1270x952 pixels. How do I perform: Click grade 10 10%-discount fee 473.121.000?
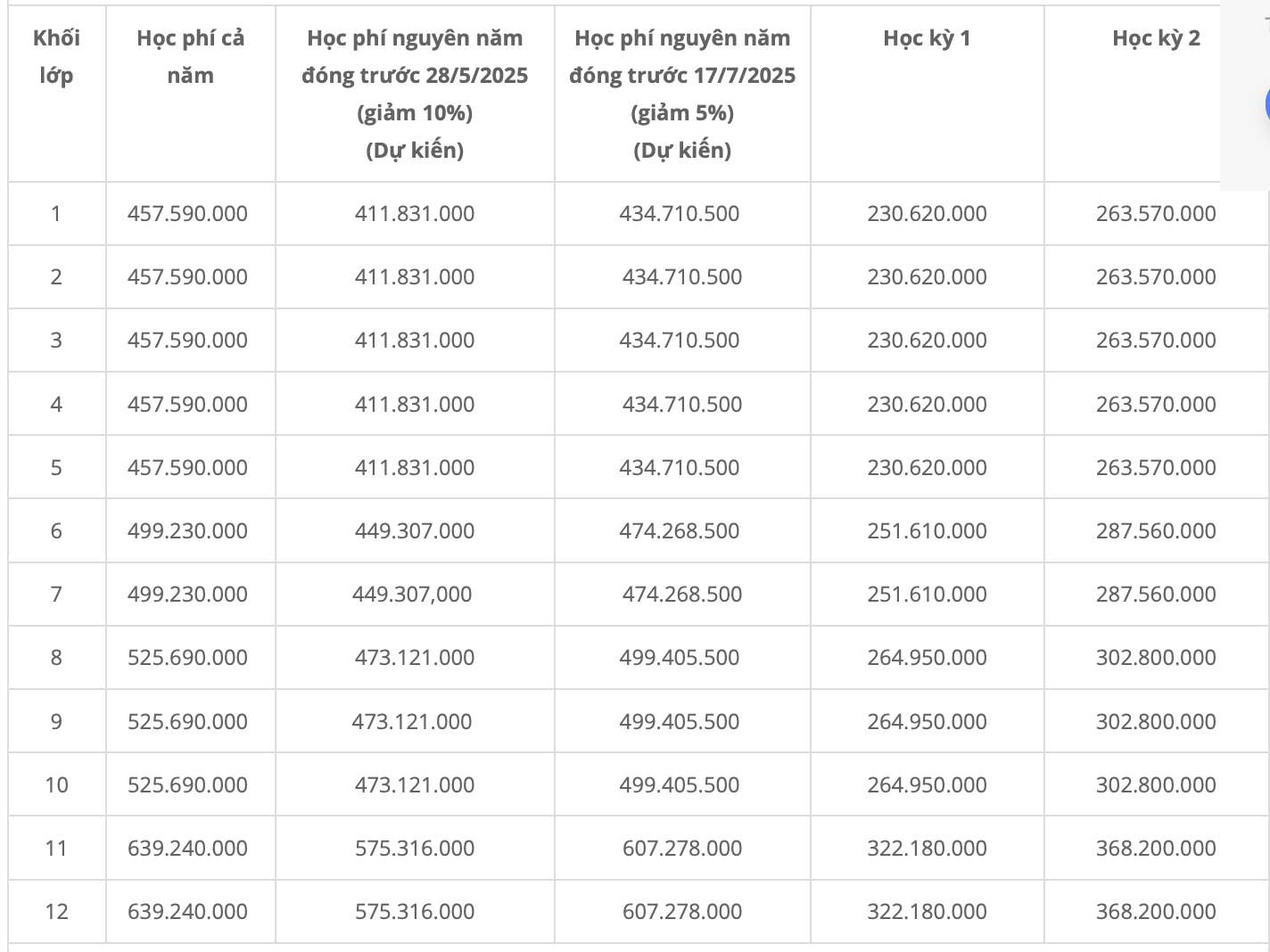(x=415, y=785)
